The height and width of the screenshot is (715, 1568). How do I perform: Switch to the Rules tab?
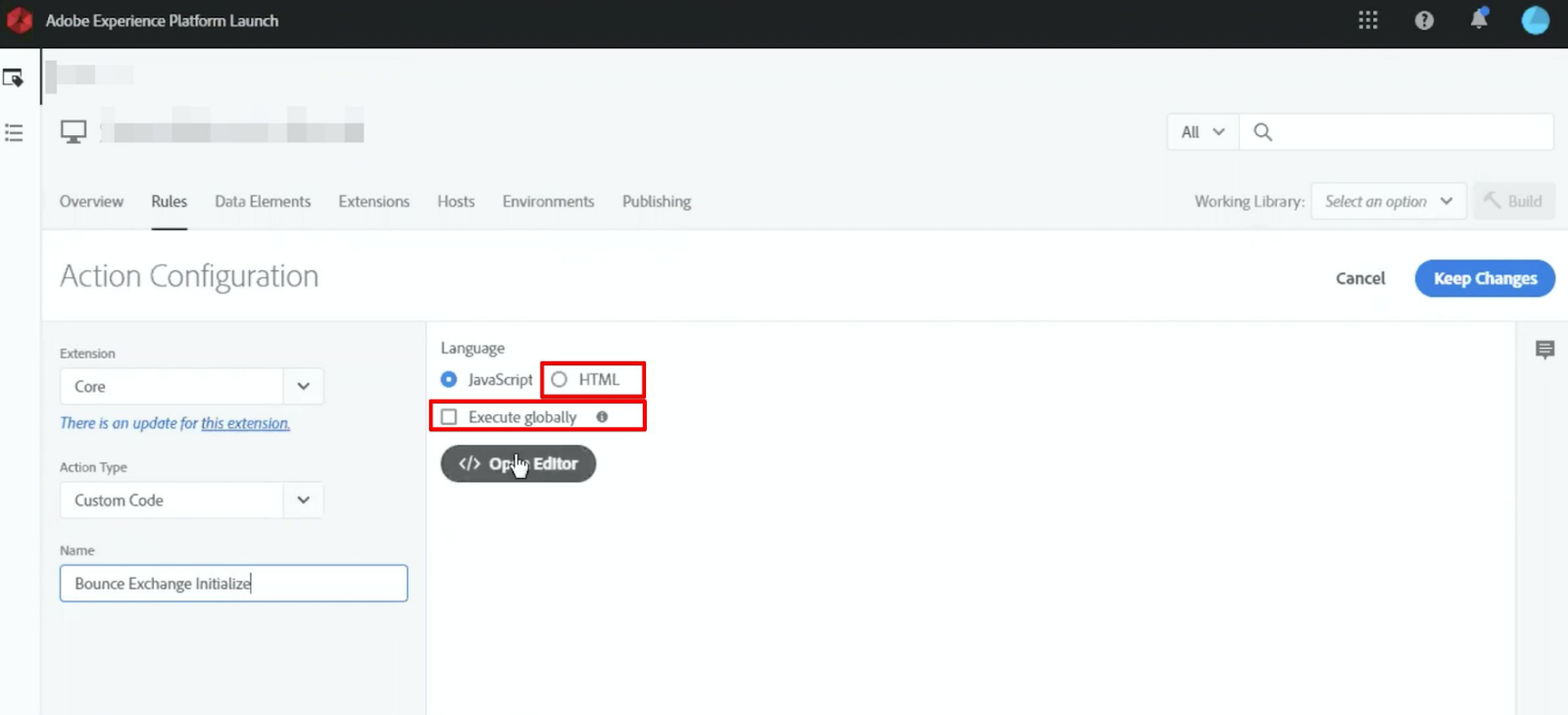tap(169, 201)
